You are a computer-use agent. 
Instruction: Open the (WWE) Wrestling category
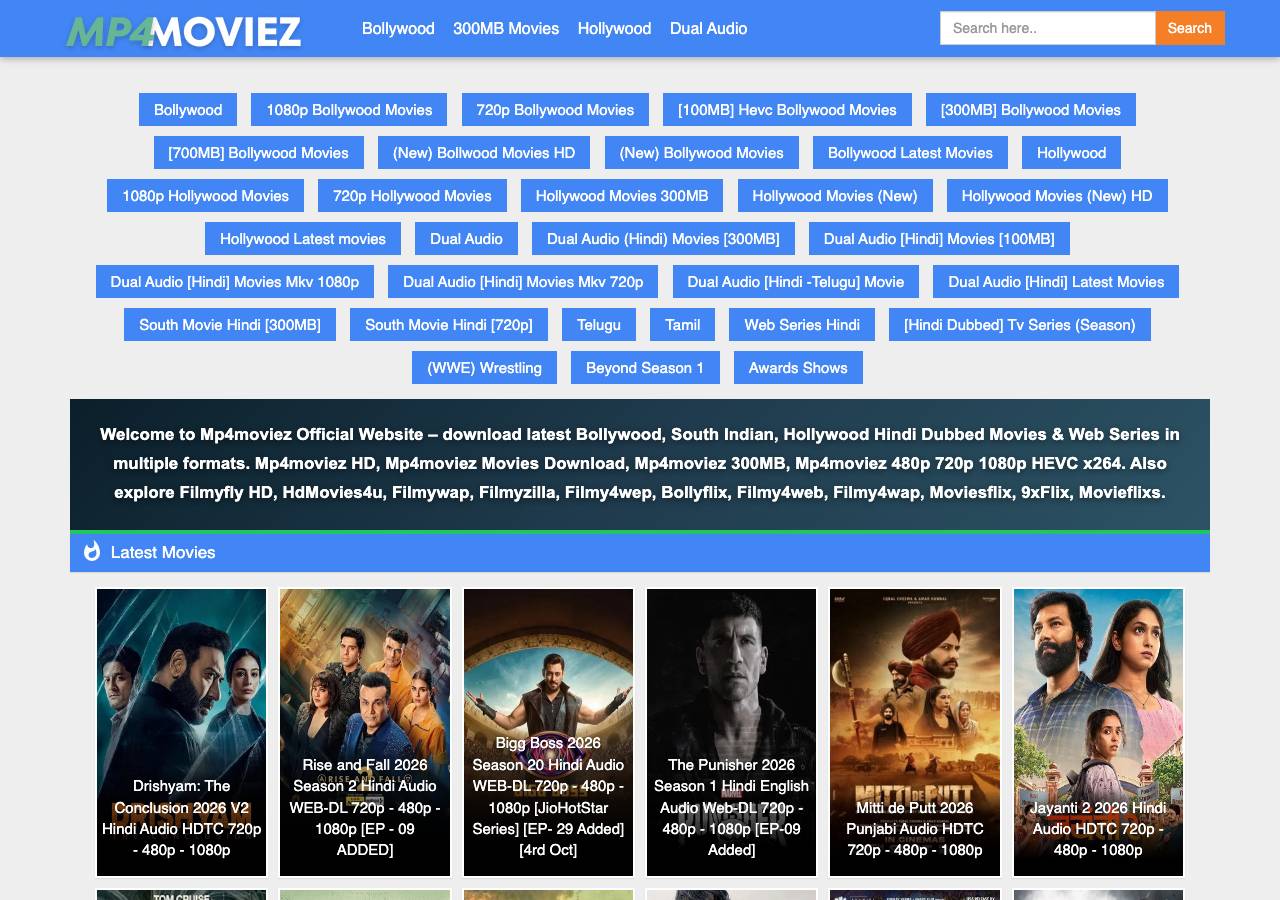point(484,368)
